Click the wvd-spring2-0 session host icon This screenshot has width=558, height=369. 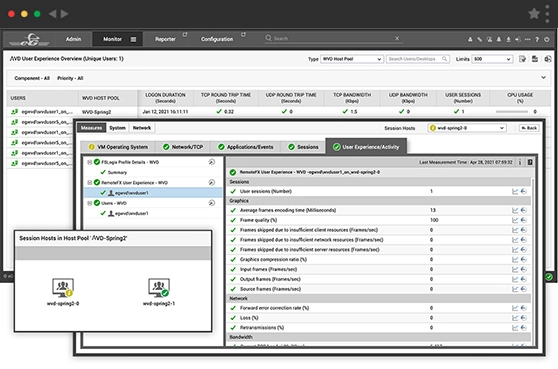coord(63,288)
